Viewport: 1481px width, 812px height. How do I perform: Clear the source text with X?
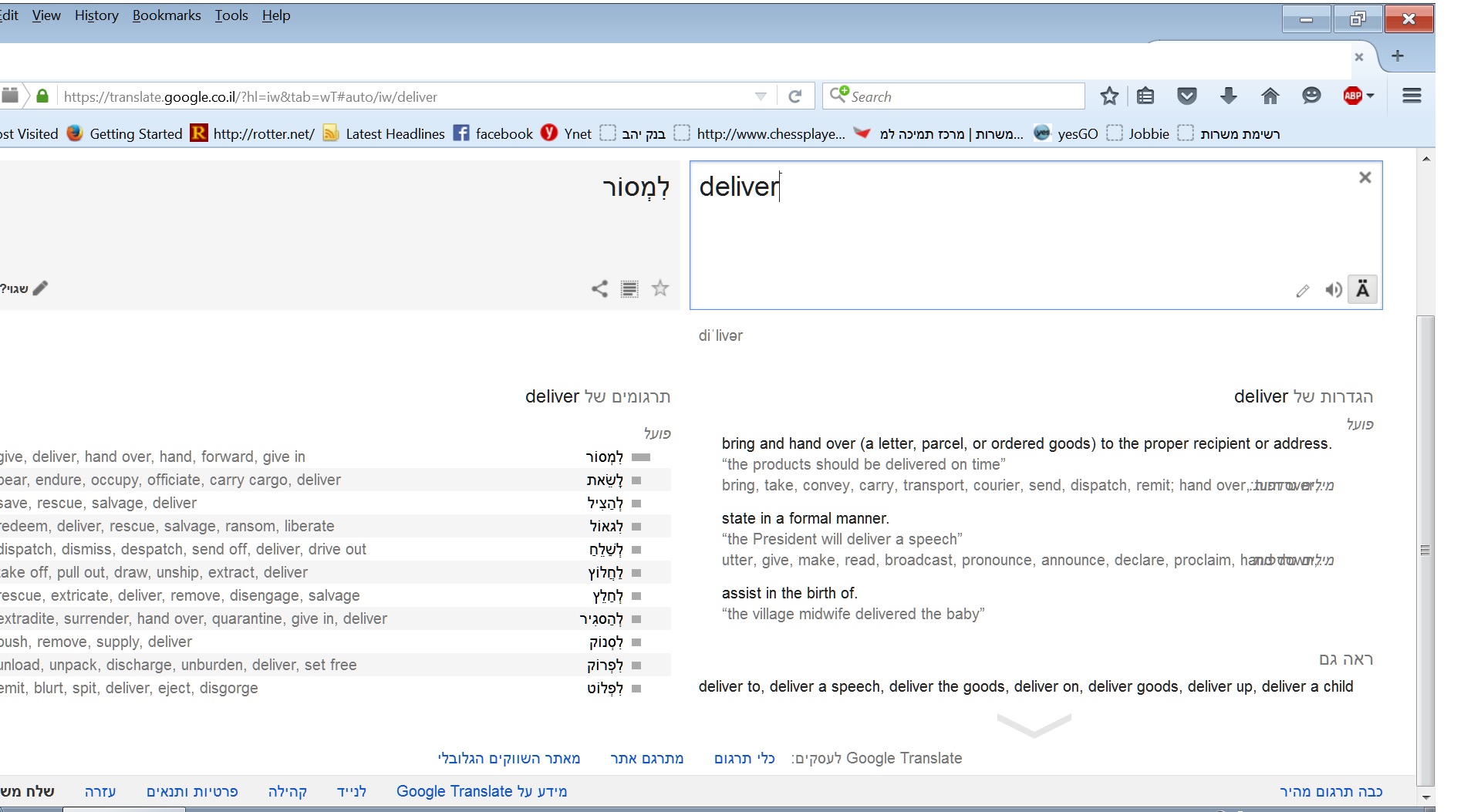pyautogui.click(x=1365, y=178)
